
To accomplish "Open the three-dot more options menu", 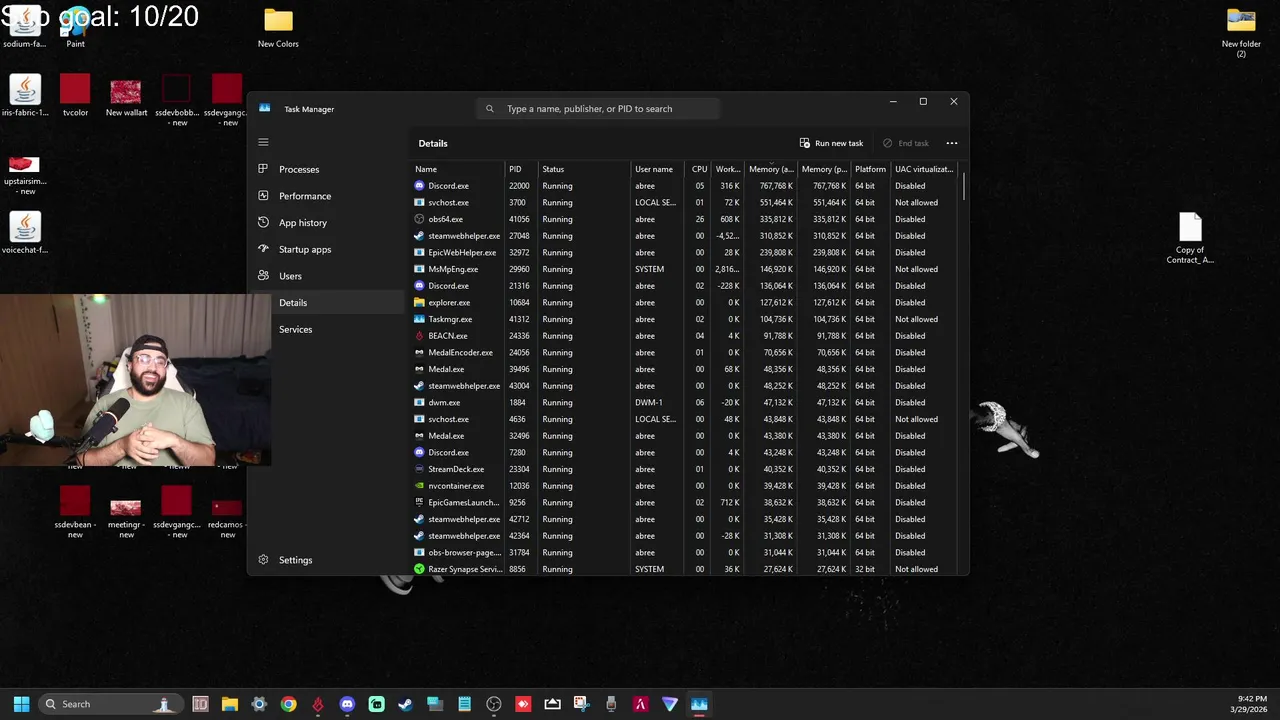I will tap(952, 143).
